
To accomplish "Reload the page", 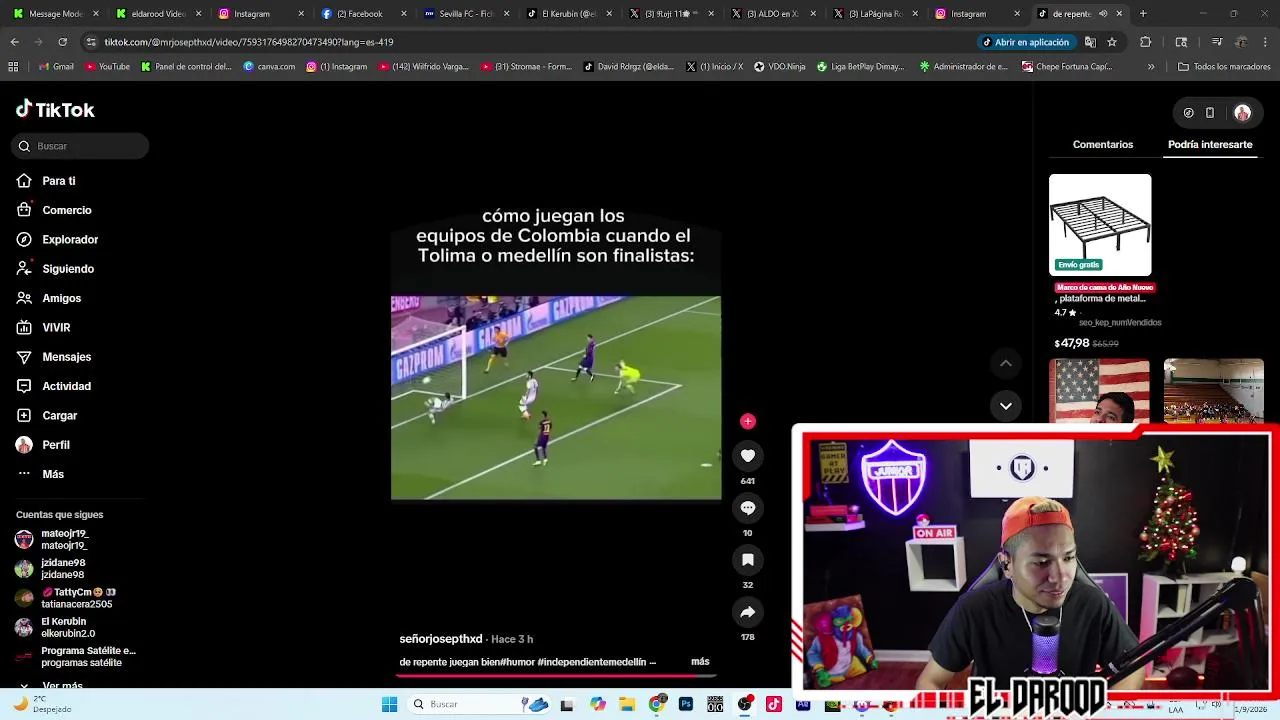I will pyautogui.click(x=62, y=42).
